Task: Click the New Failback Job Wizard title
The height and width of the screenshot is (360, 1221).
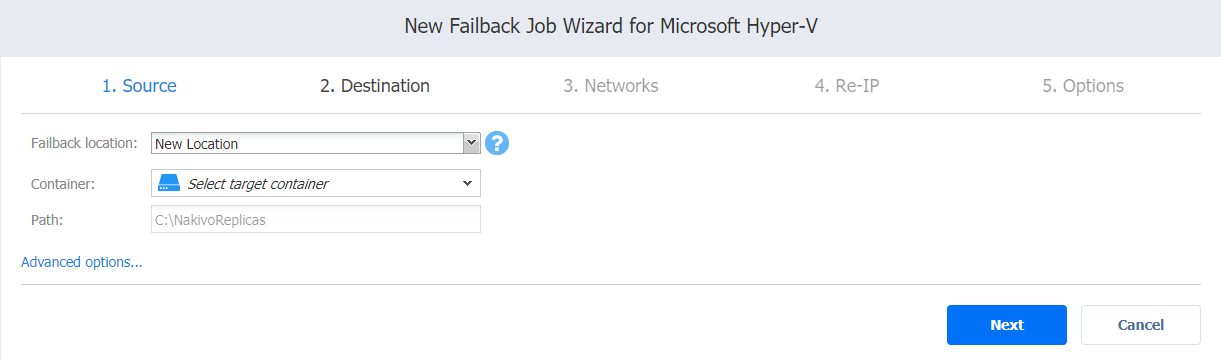Action: pos(610,27)
